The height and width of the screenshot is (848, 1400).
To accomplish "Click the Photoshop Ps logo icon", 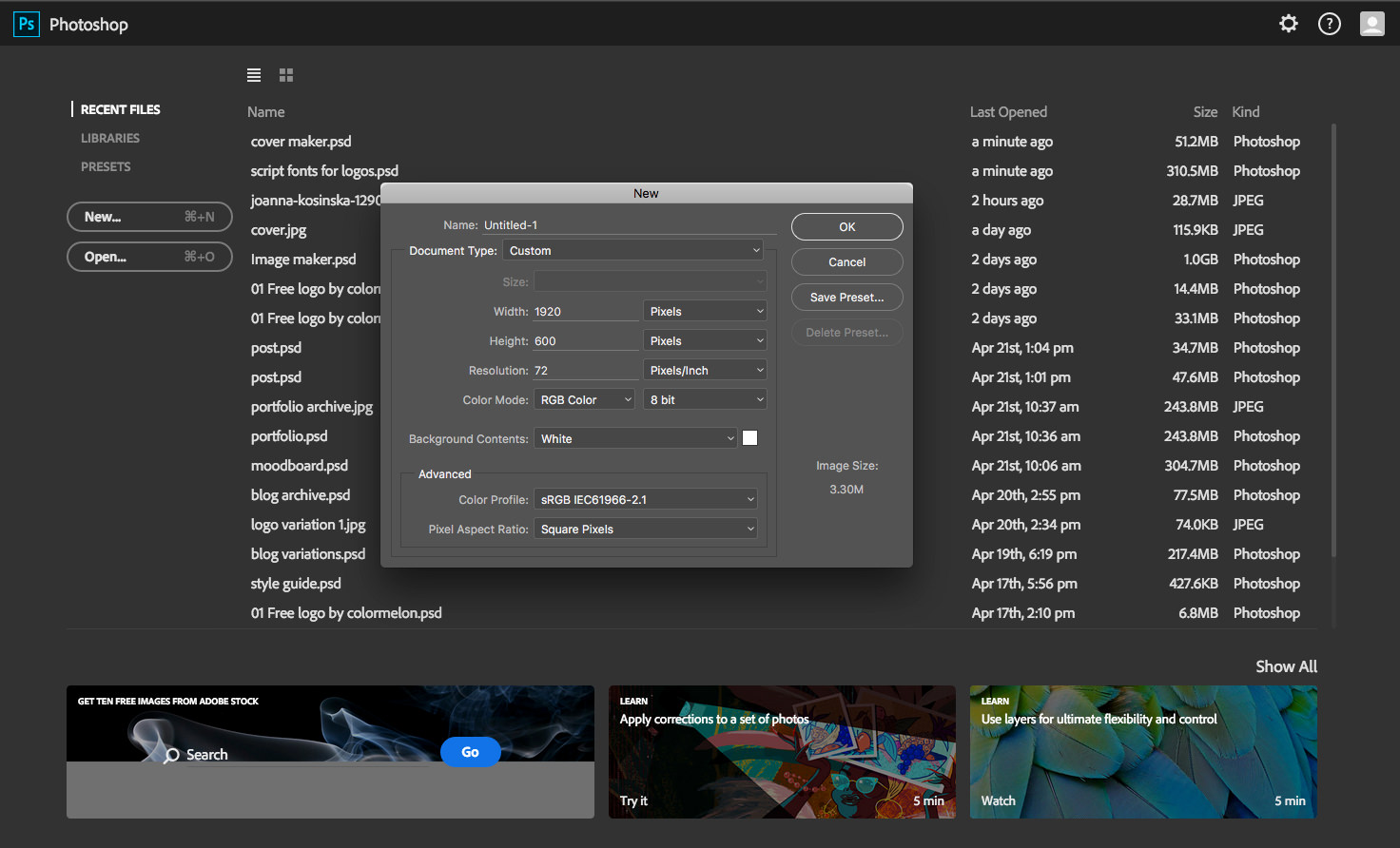I will [x=27, y=24].
